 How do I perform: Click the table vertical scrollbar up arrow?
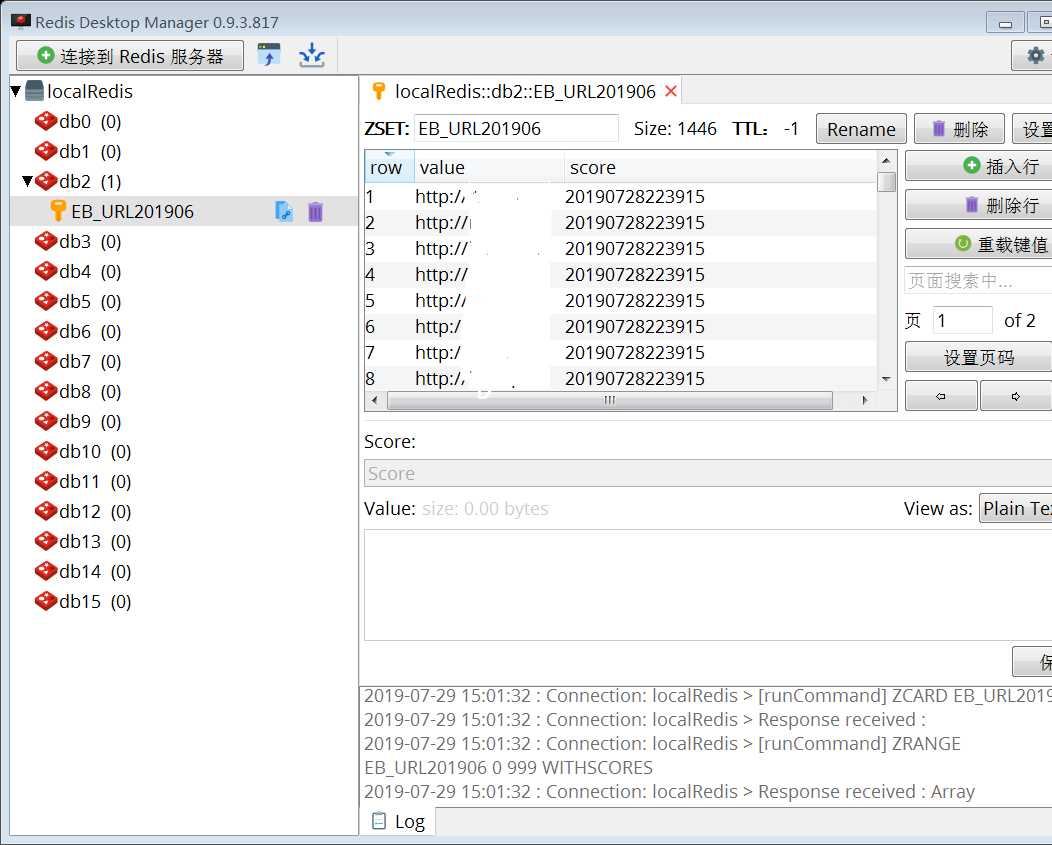[x=886, y=161]
